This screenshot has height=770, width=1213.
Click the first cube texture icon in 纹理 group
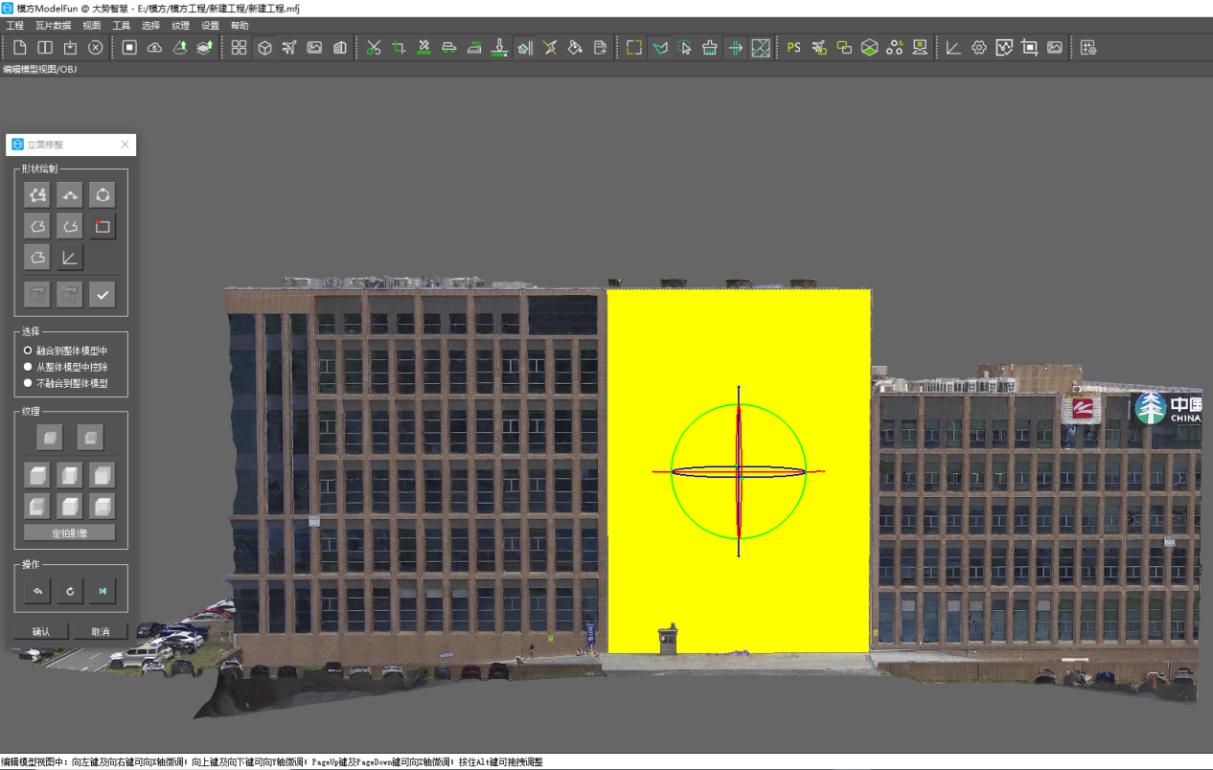pos(52,437)
